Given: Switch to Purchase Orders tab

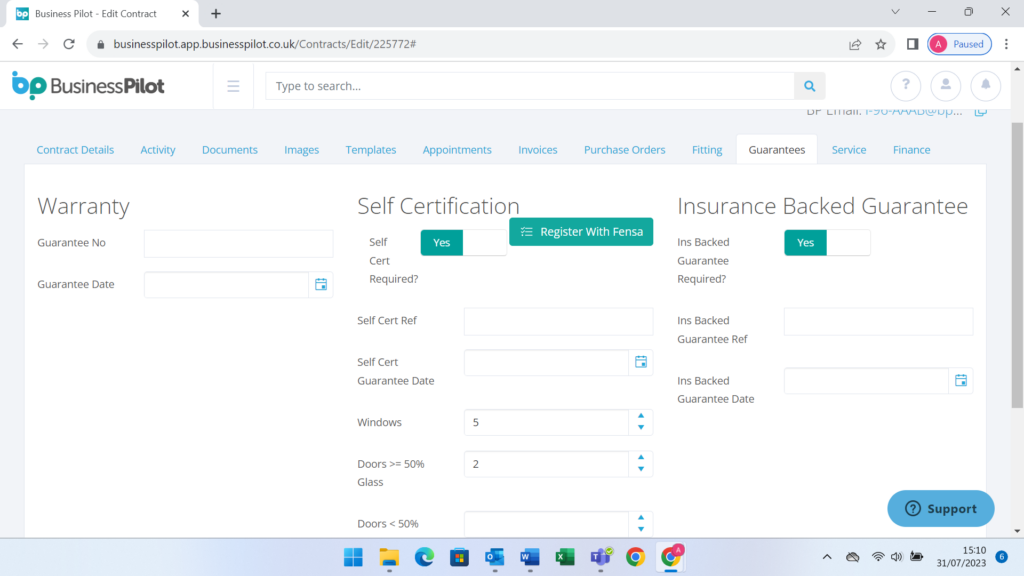Looking at the screenshot, I should coord(625,150).
